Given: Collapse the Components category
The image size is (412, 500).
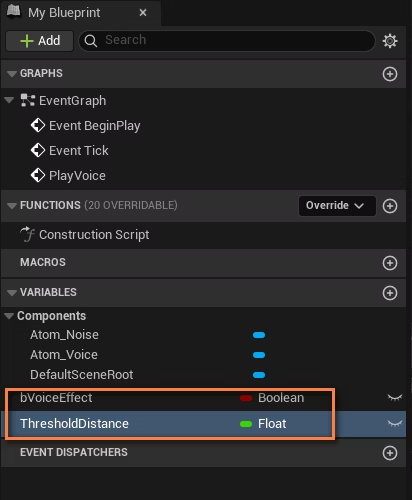Looking at the screenshot, I should click(x=9, y=316).
